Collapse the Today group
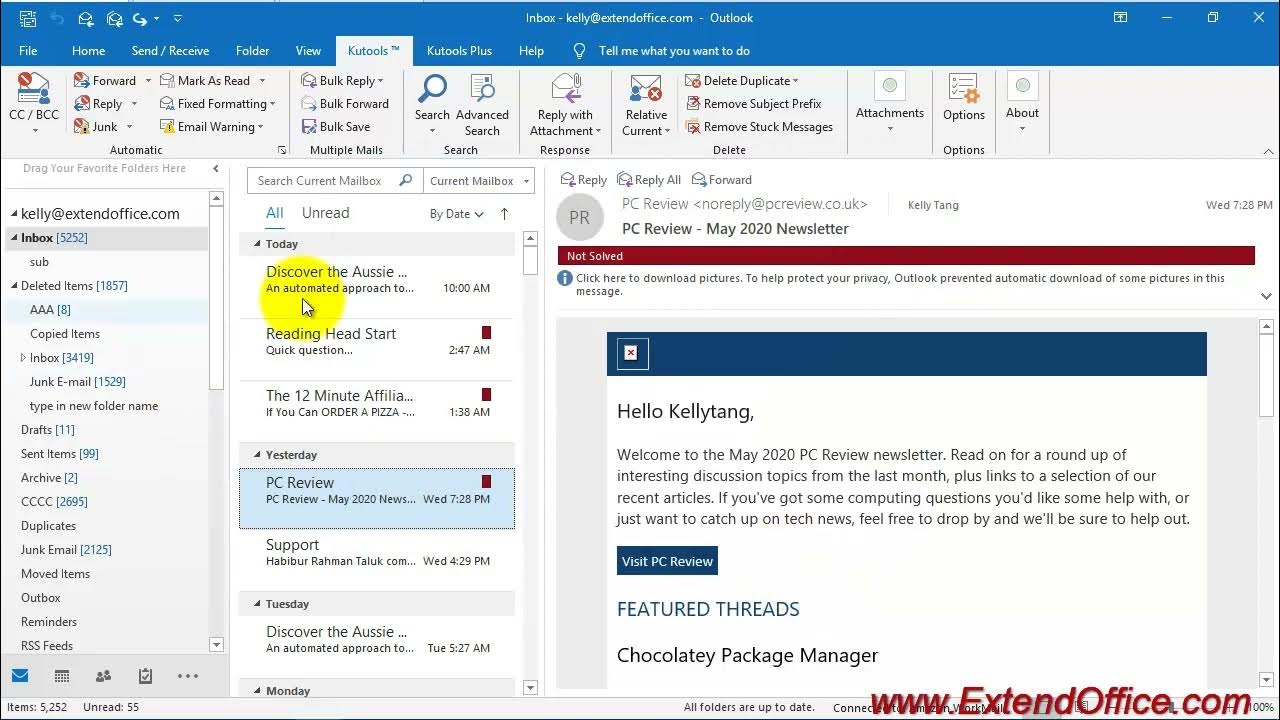 (257, 244)
